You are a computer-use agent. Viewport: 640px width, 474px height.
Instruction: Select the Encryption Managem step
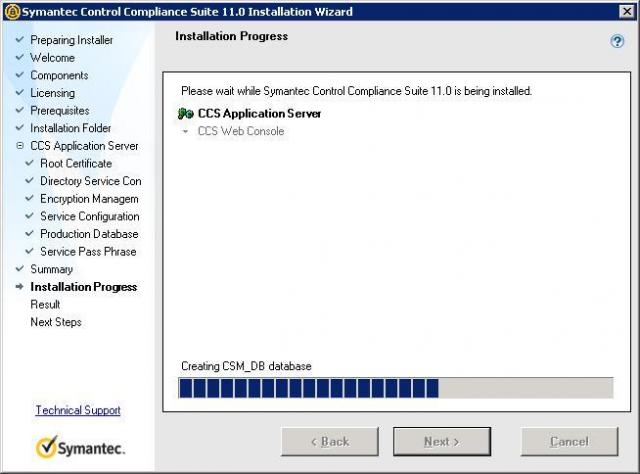[89, 199]
